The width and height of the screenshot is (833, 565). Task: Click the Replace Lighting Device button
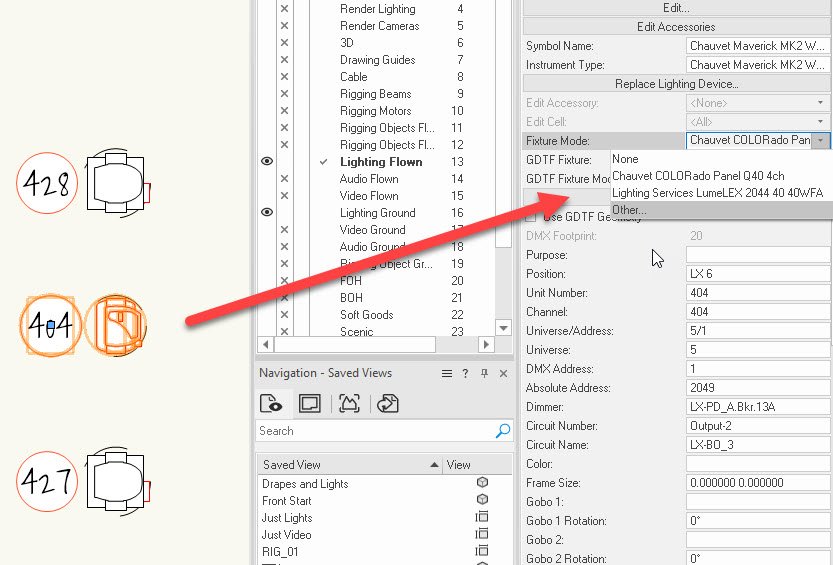point(676,84)
